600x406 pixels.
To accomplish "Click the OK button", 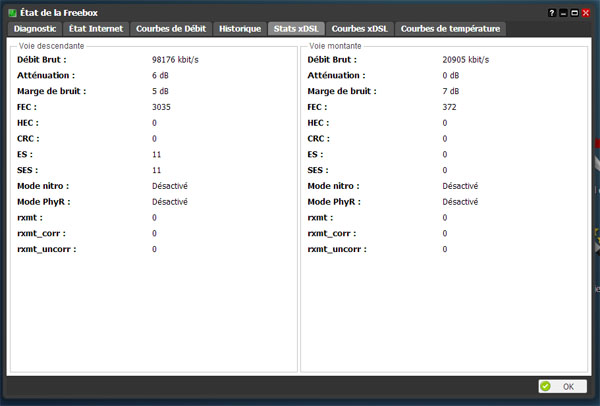I will [562, 386].
